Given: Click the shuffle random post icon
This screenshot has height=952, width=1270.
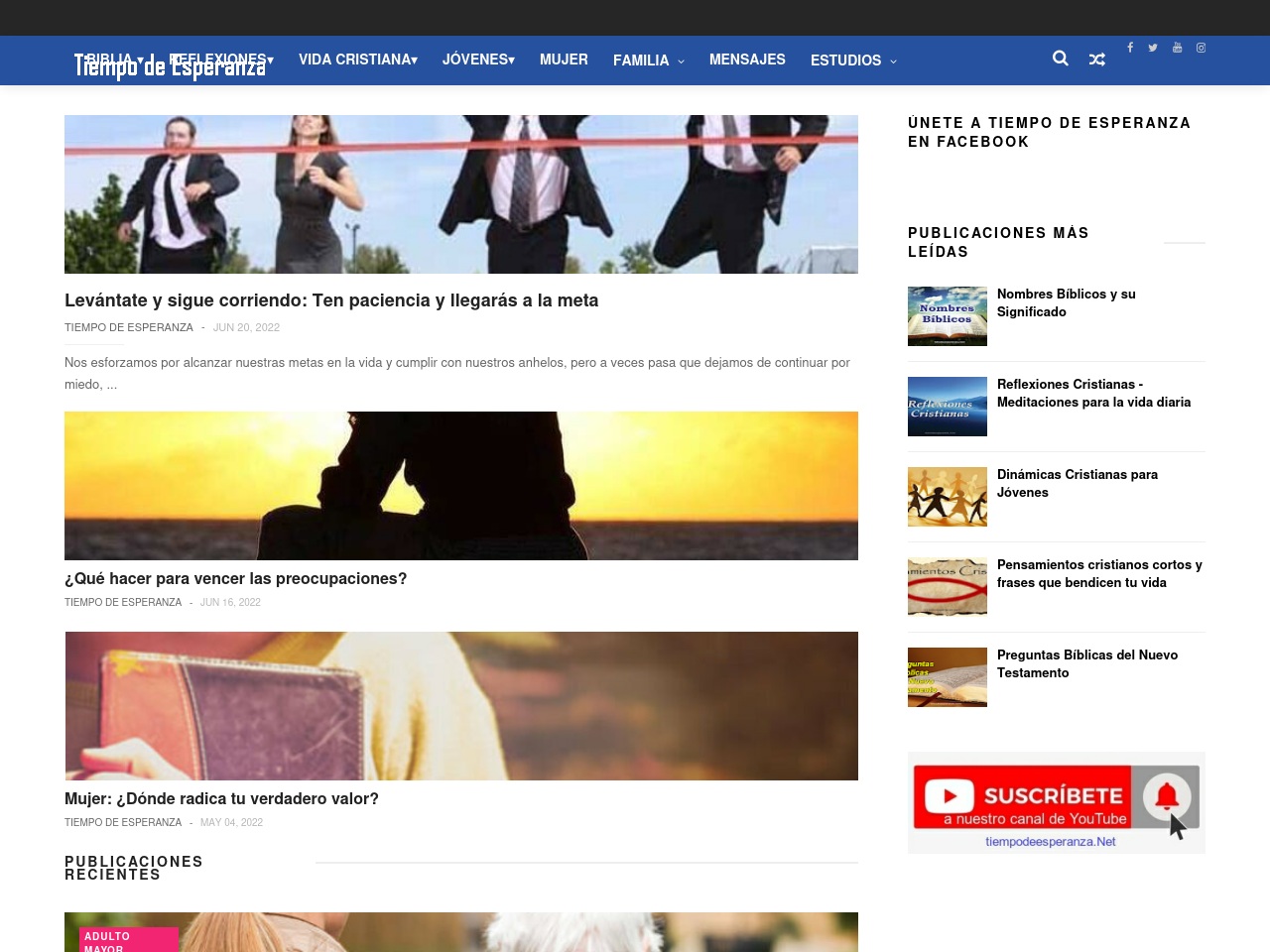Looking at the screenshot, I should [x=1097, y=59].
